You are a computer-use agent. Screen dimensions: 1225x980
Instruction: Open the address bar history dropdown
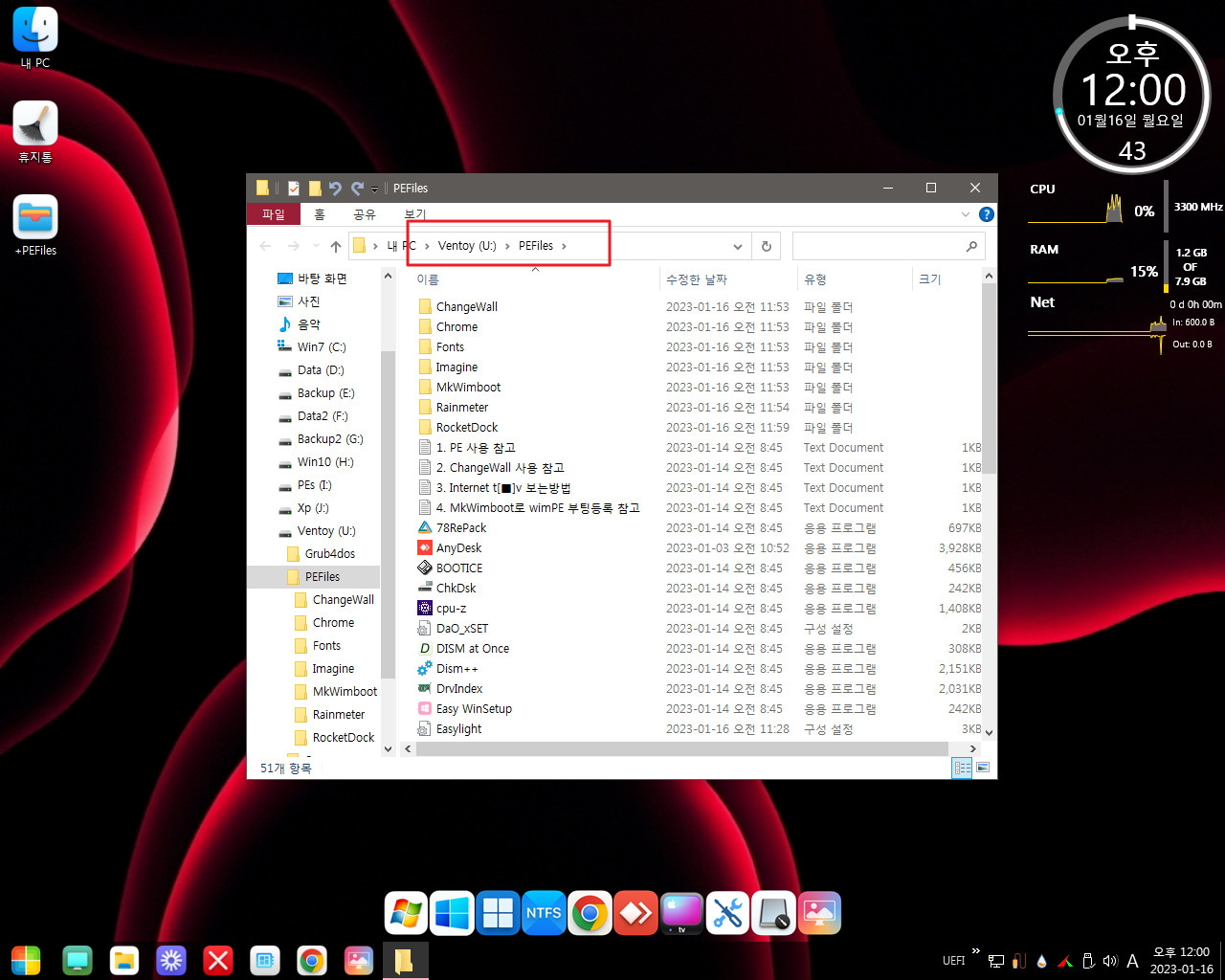tap(738, 246)
